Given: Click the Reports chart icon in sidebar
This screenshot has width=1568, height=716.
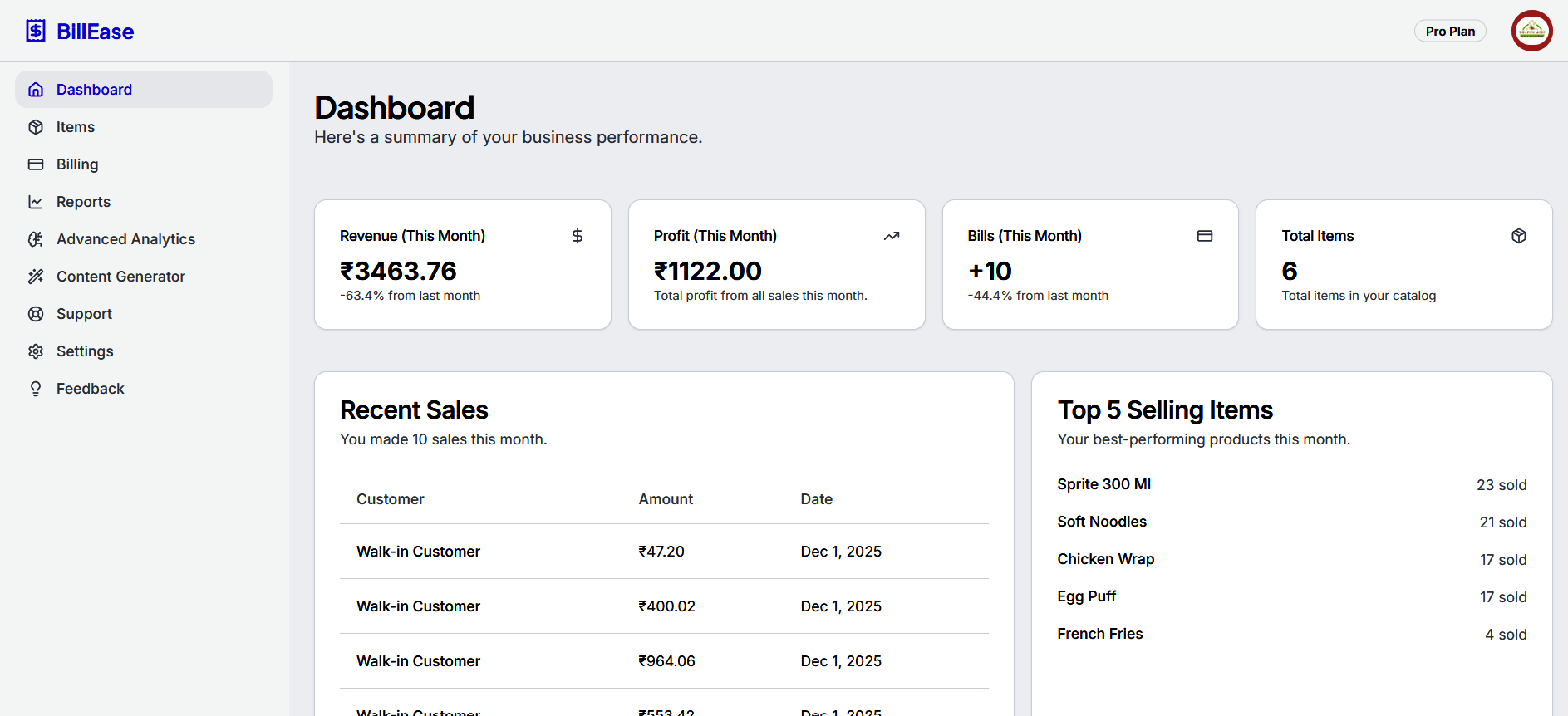Looking at the screenshot, I should 36,202.
